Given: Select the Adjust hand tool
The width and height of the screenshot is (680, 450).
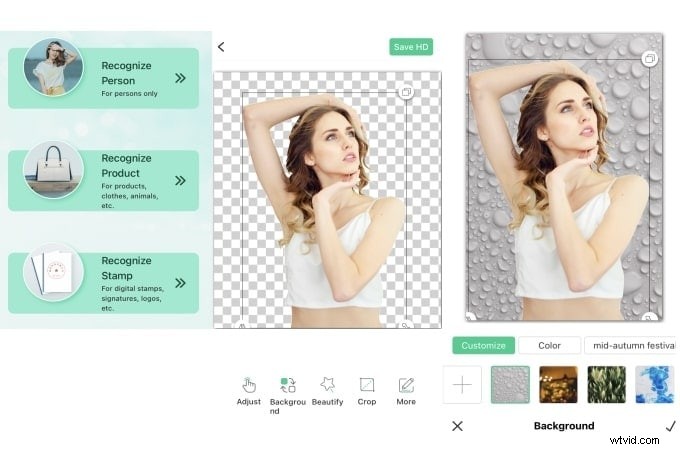Looking at the screenshot, I should click(249, 389).
